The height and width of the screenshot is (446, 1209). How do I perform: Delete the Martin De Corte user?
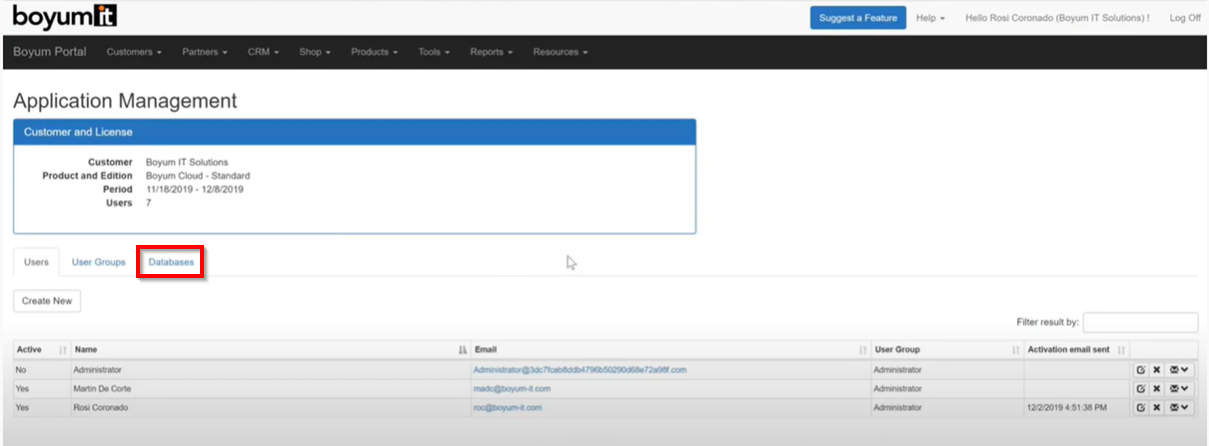[1157, 388]
